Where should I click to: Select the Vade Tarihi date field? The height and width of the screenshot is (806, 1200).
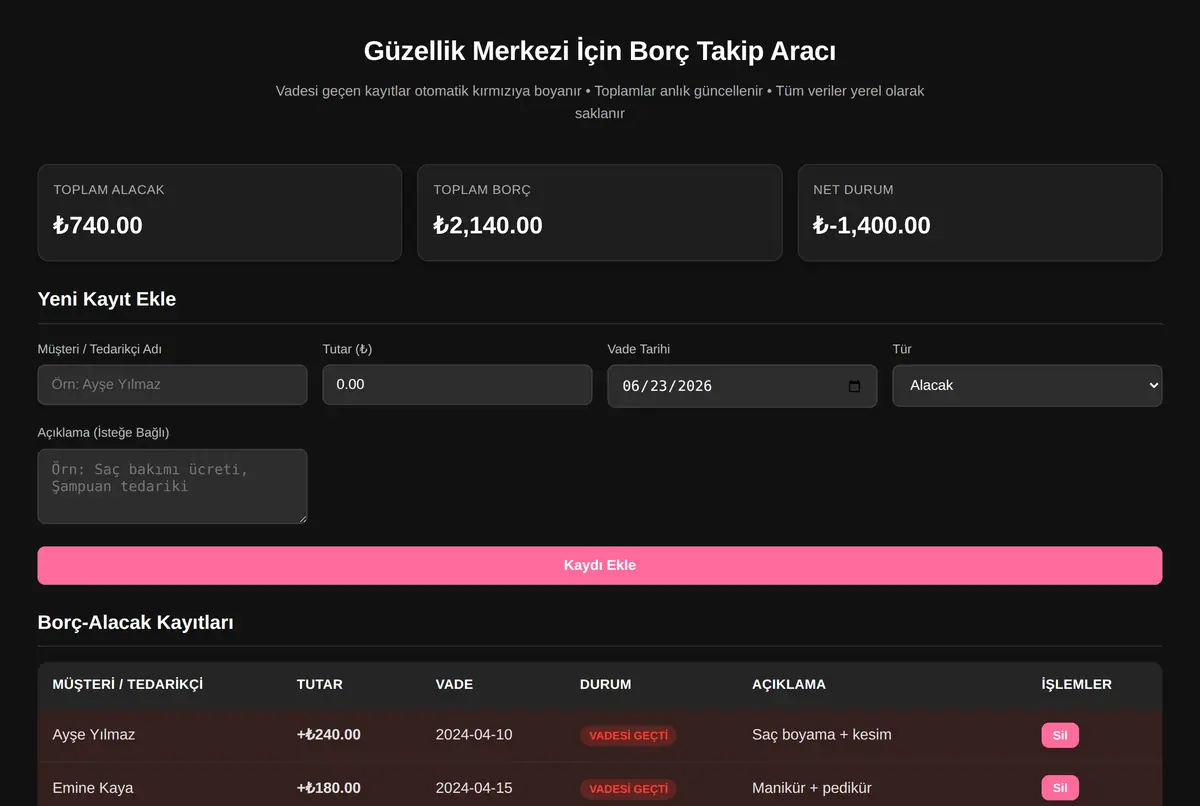[742, 386]
